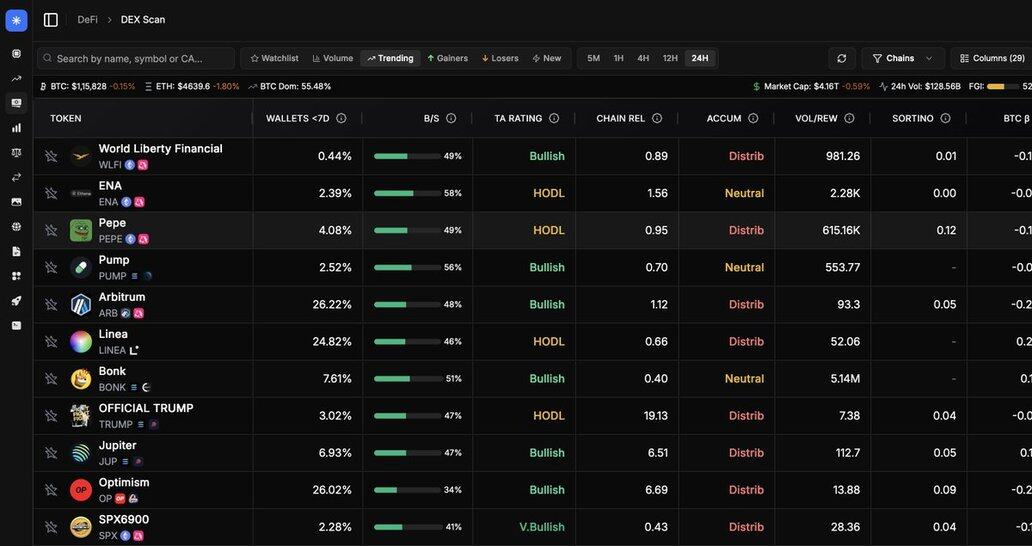Click the refresh data icon button
This screenshot has height=546, width=1032.
click(x=842, y=59)
